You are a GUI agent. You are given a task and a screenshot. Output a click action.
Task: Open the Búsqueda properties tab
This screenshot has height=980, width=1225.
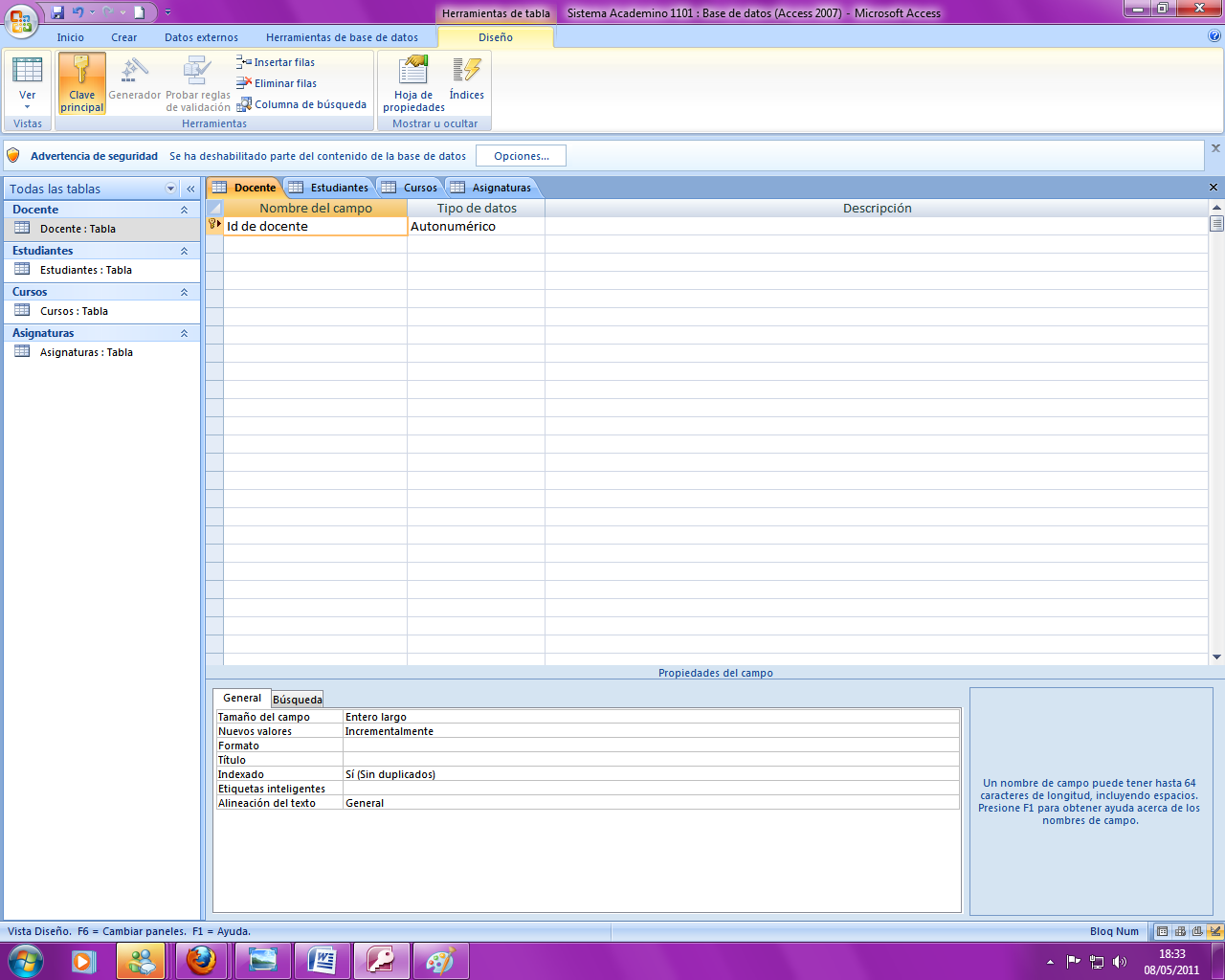coord(298,700)
